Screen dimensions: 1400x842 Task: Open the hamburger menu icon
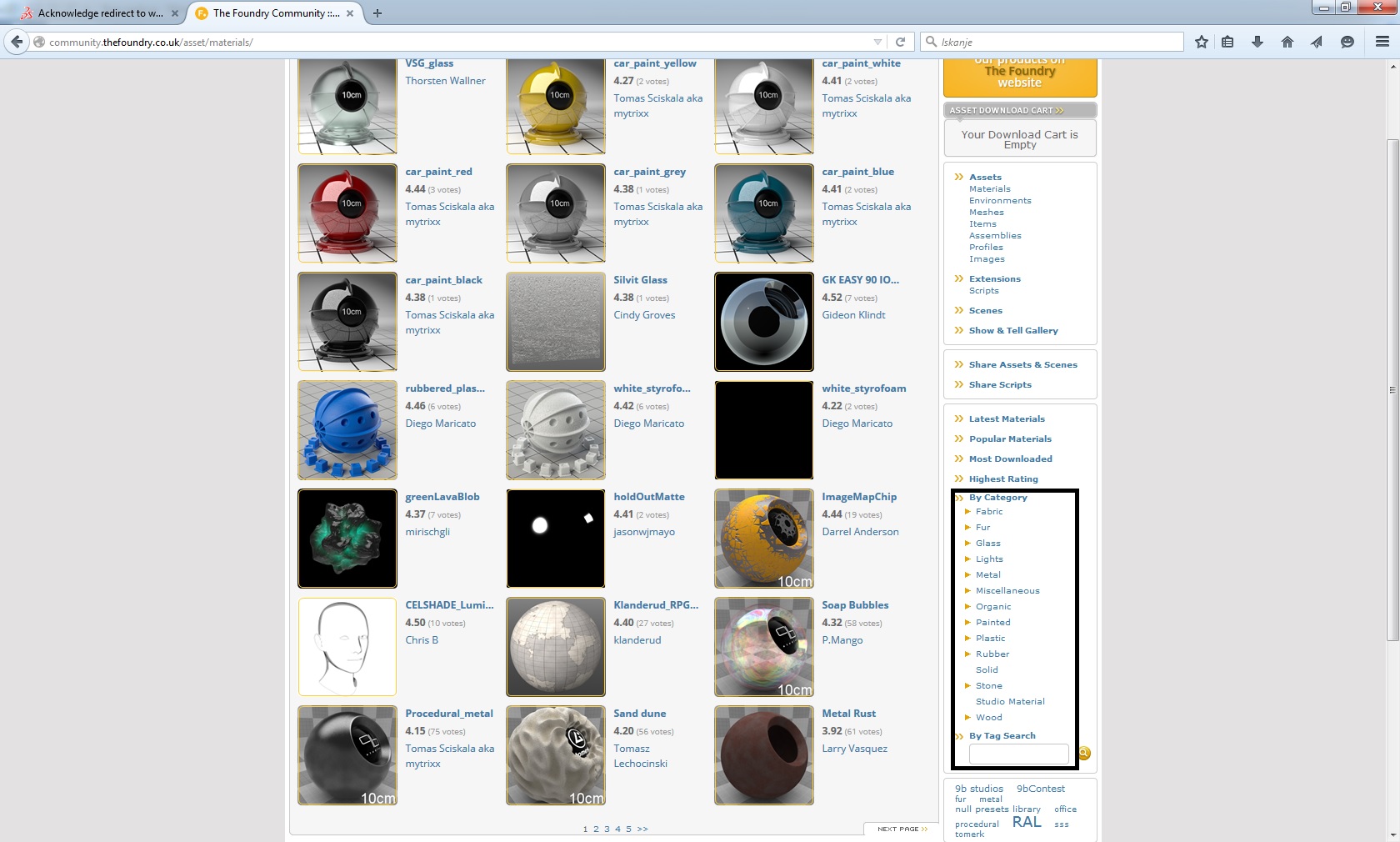point(1382,42)
